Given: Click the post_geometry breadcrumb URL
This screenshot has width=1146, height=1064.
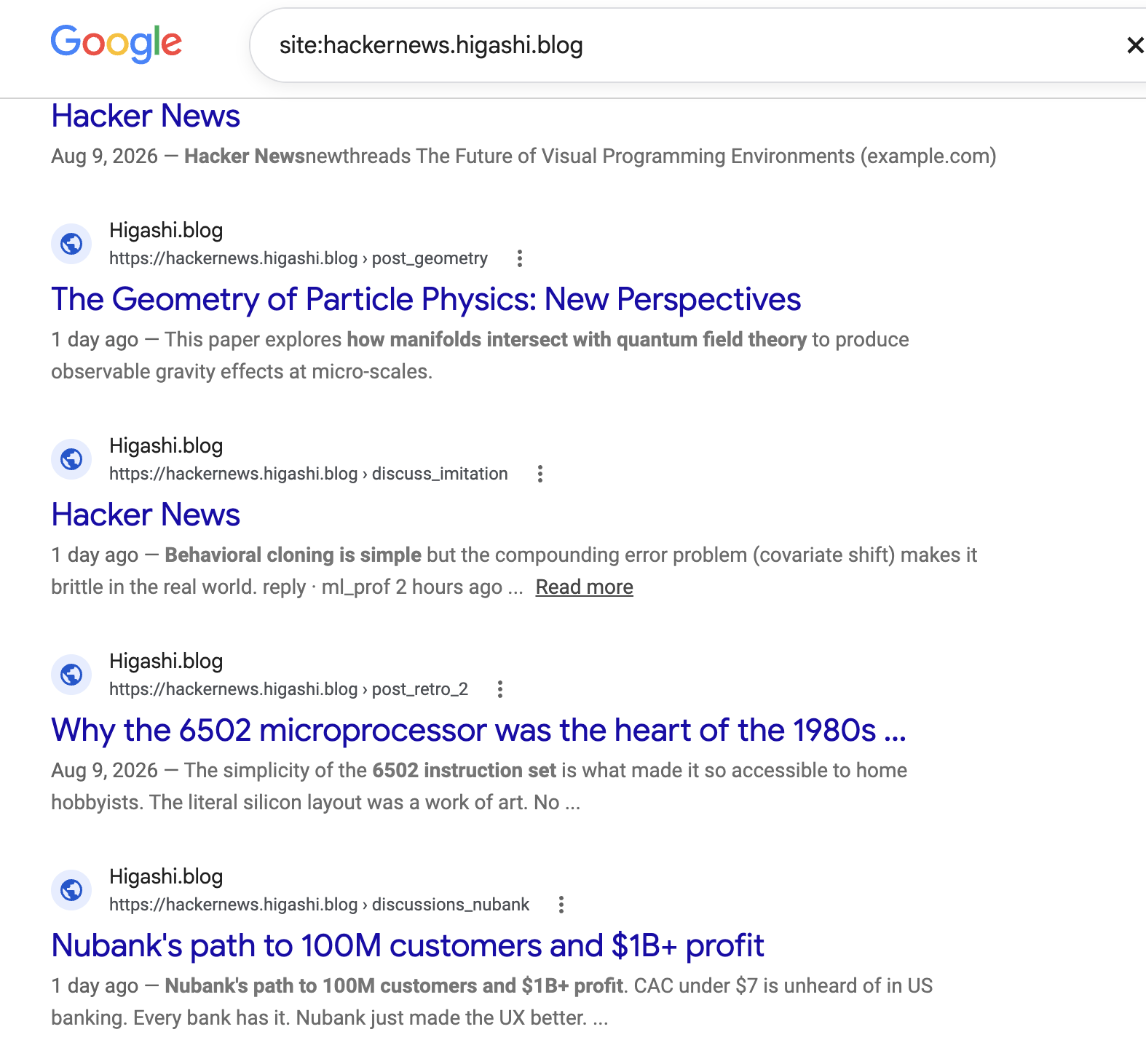Looking at the screenshot, I should click(299, 258).
